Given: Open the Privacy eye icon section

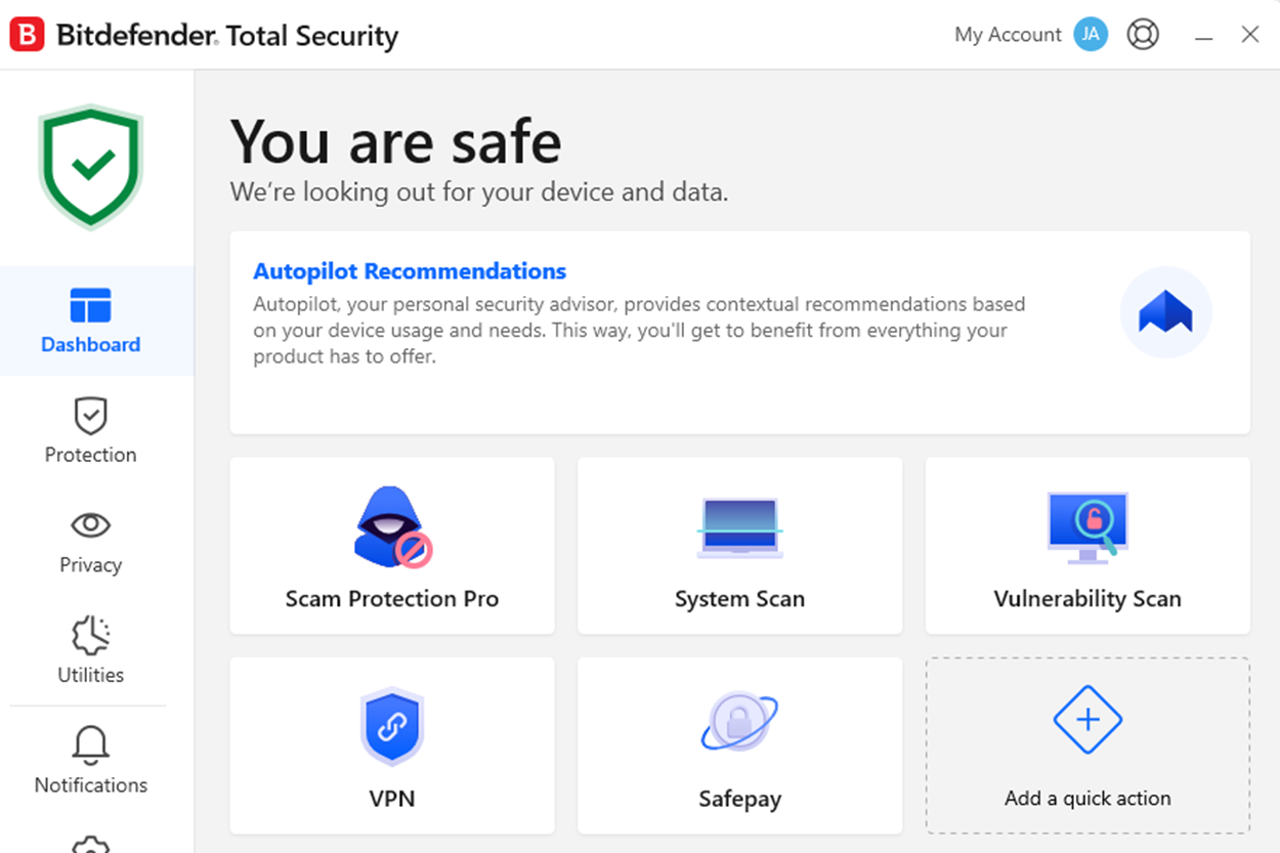Looking at the screenshot, I should tap(91, 542).
